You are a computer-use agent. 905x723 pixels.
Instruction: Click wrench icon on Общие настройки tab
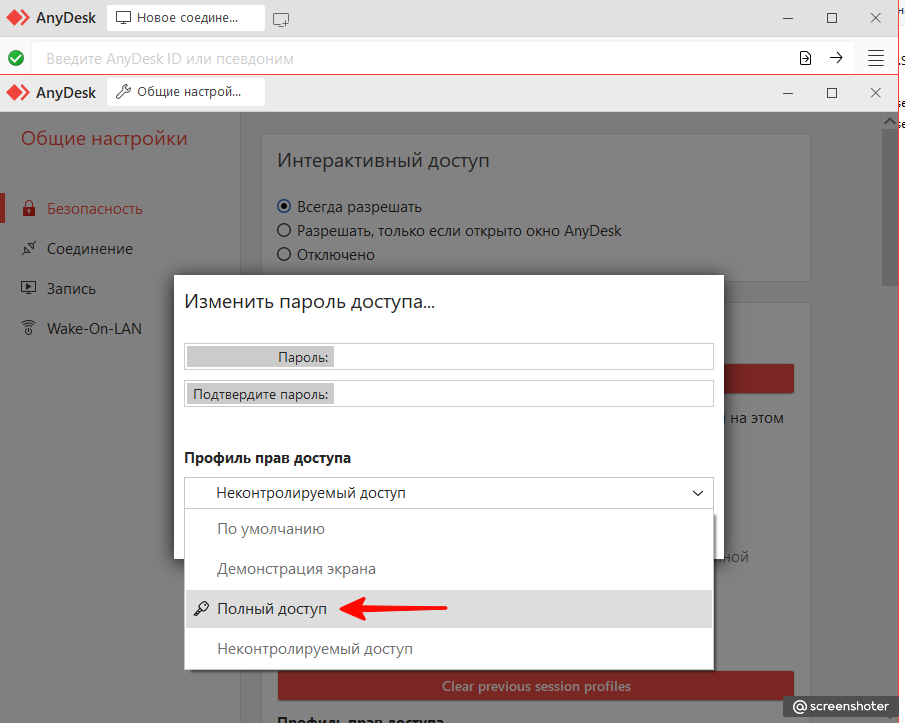click(123, 92)
